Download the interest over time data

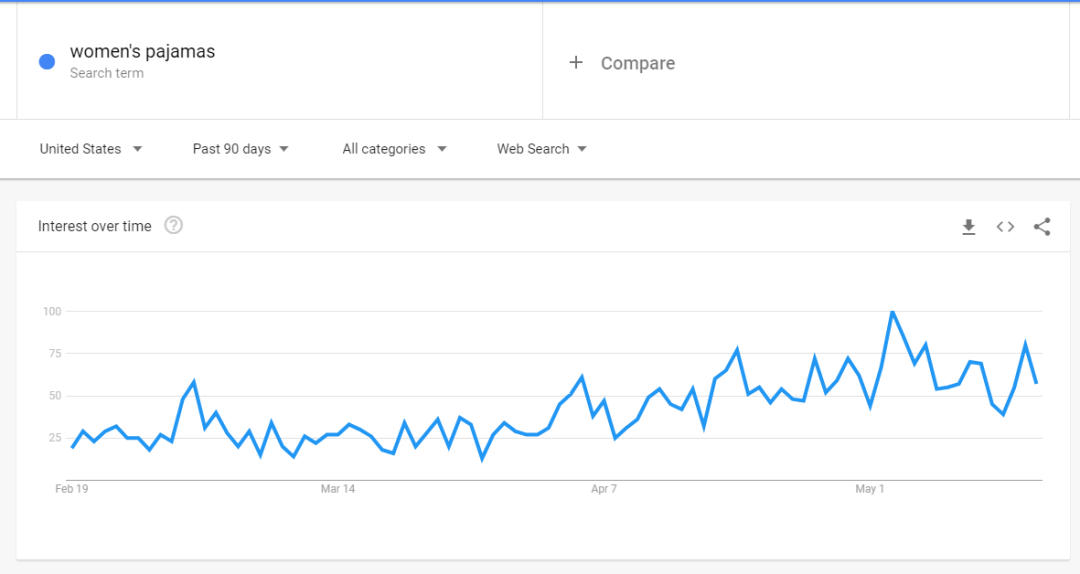coord(968,227)
